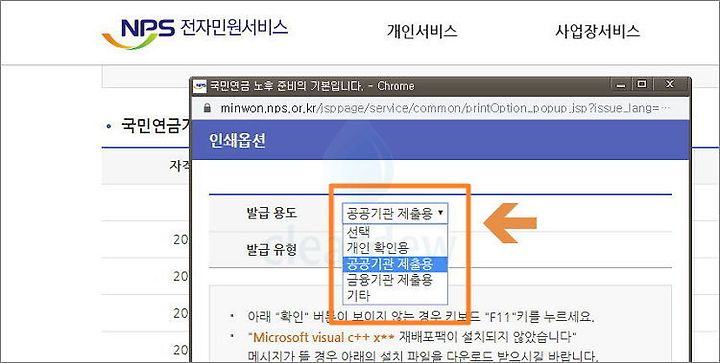Maximize the popup Chrome window

642,84
